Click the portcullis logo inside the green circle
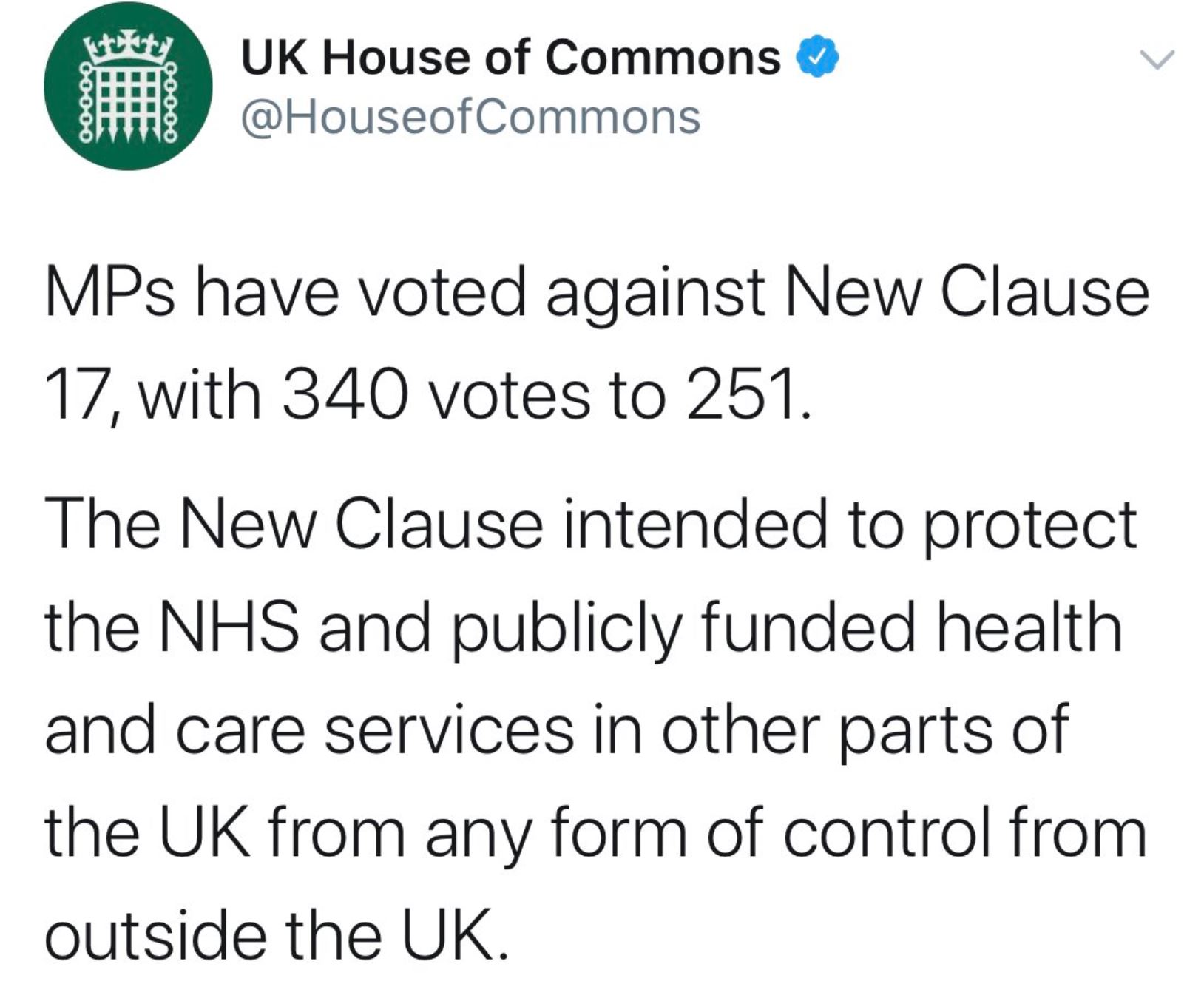 tap(128, 87)
